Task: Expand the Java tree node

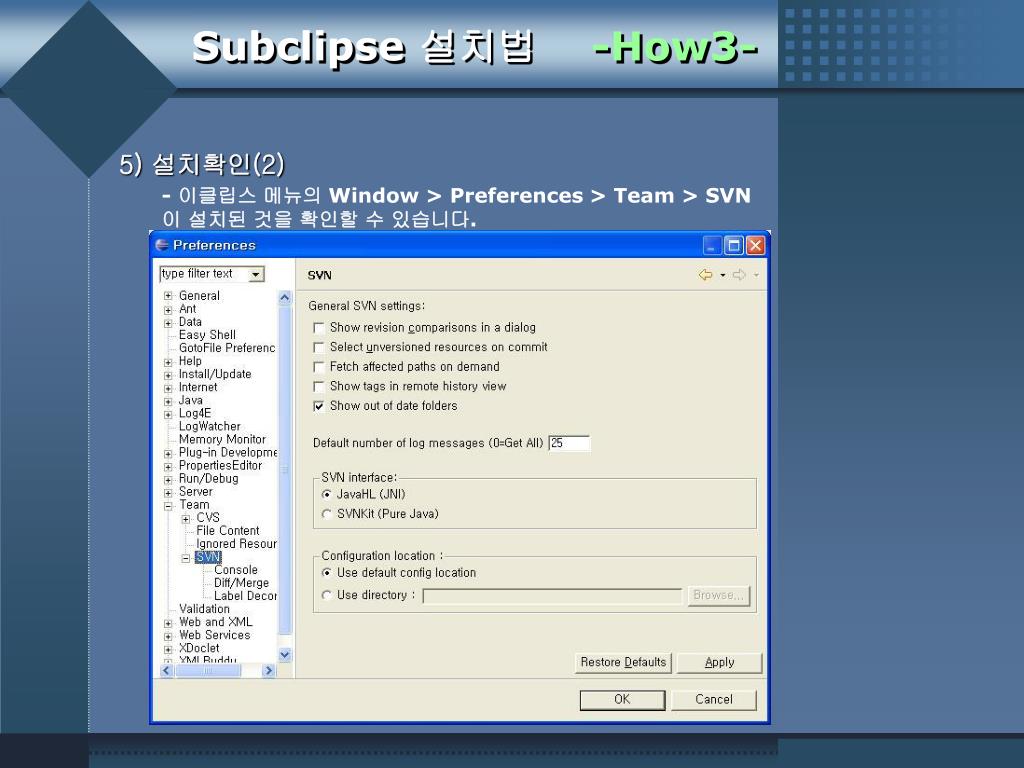Action: click(168, 401)
